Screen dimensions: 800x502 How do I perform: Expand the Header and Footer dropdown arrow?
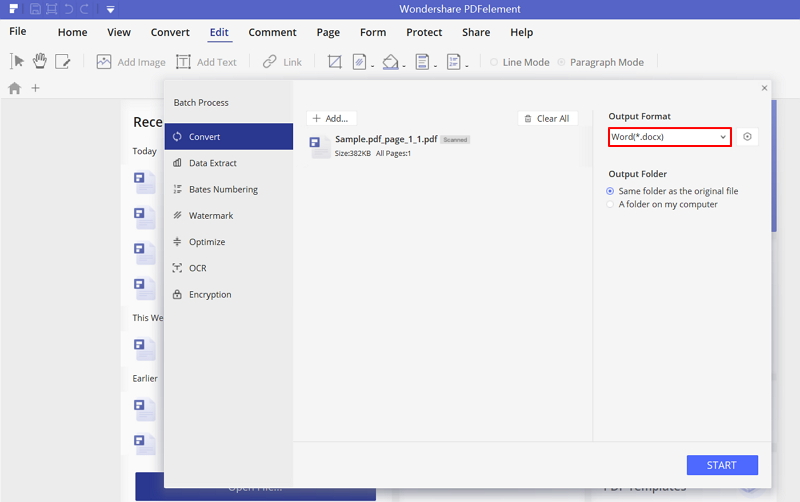pyautogui.click(x=435, y=66)
